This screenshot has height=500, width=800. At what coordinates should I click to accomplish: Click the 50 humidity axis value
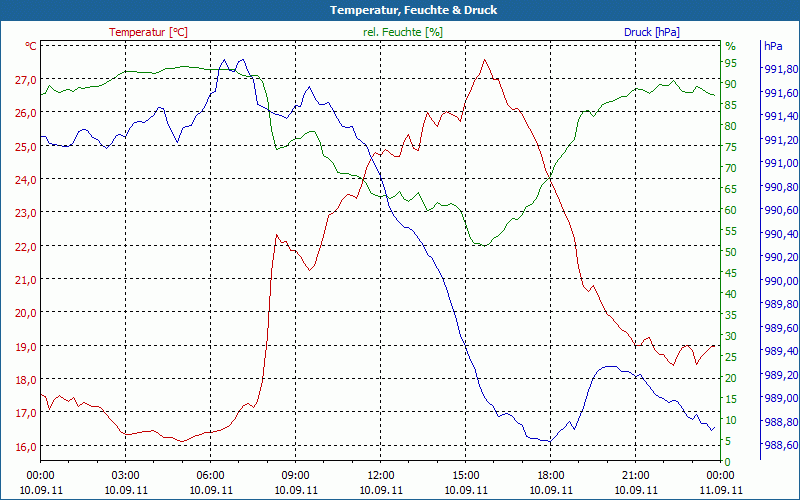tap(731, 252)
